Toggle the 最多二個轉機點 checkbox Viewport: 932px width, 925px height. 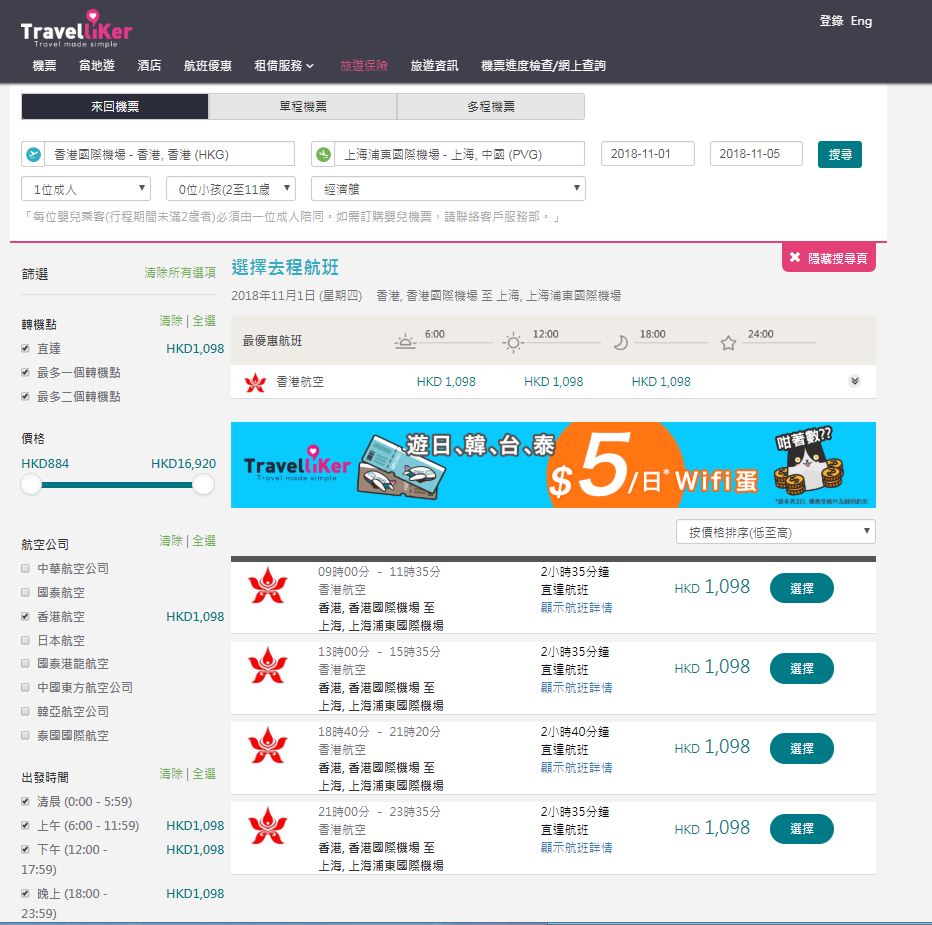(x=25, y=396)
